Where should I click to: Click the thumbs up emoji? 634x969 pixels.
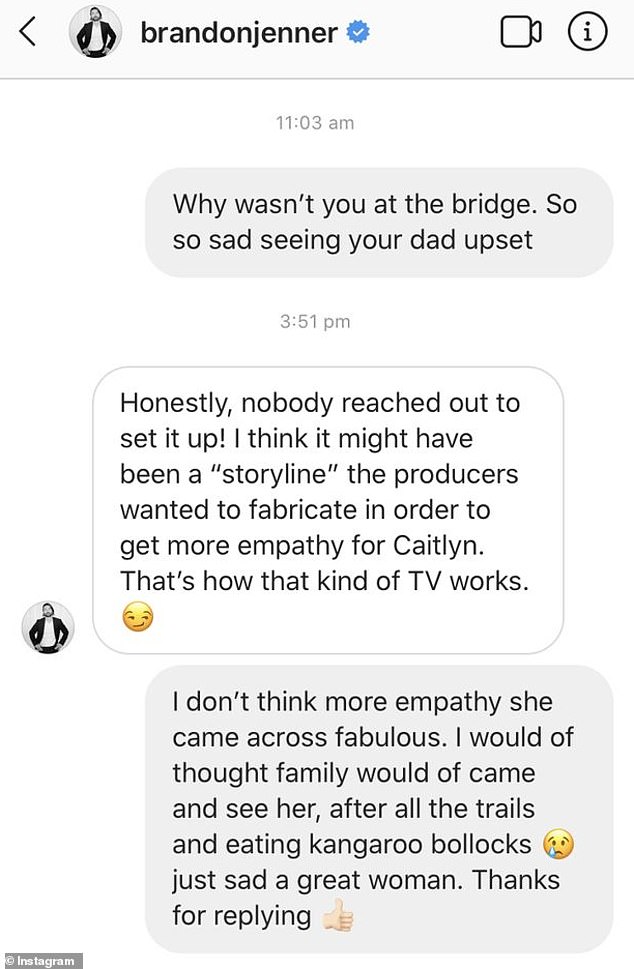[338, 918]
